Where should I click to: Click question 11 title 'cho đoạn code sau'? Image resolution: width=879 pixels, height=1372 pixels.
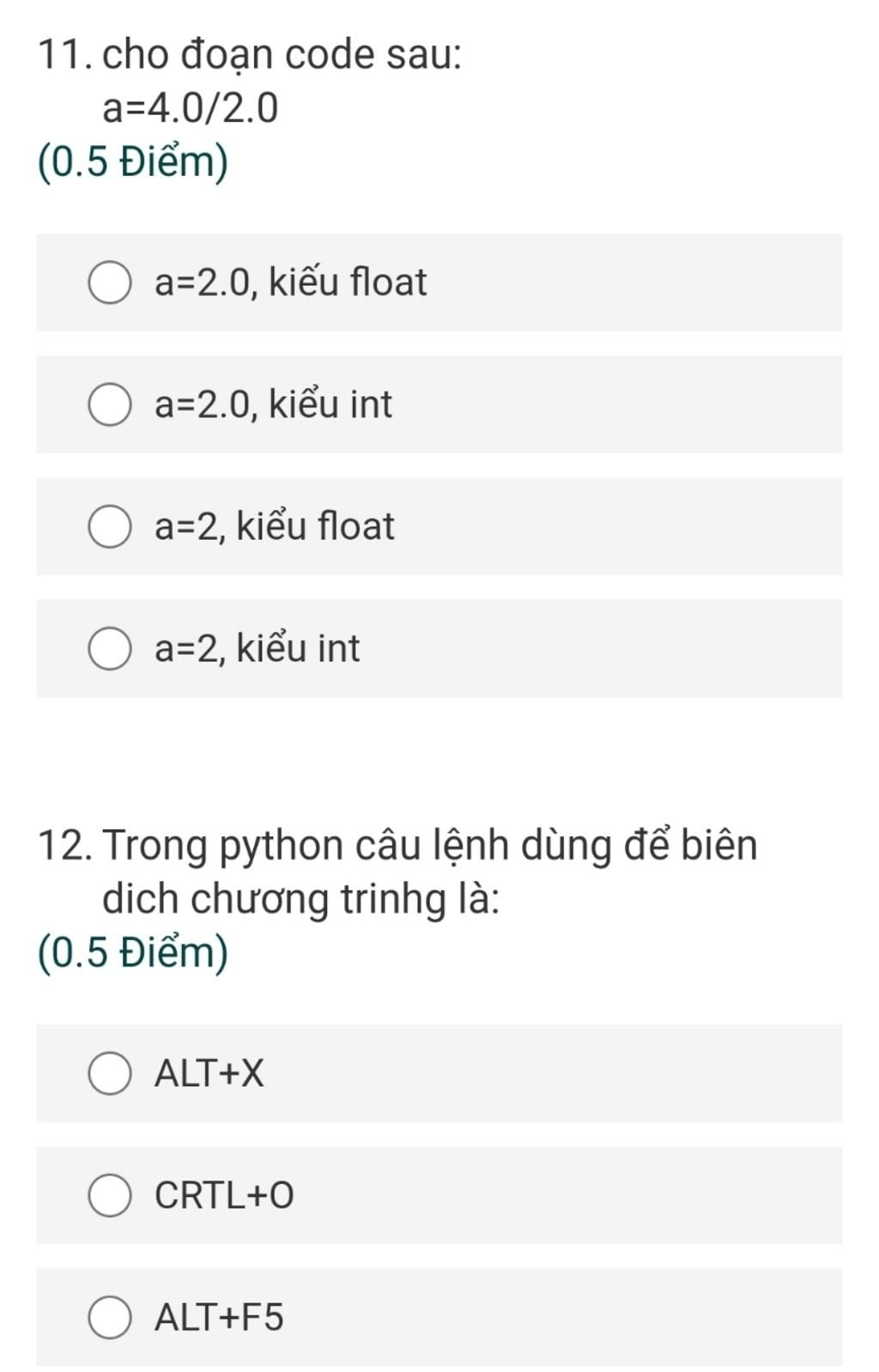click(x=282, y=55)
